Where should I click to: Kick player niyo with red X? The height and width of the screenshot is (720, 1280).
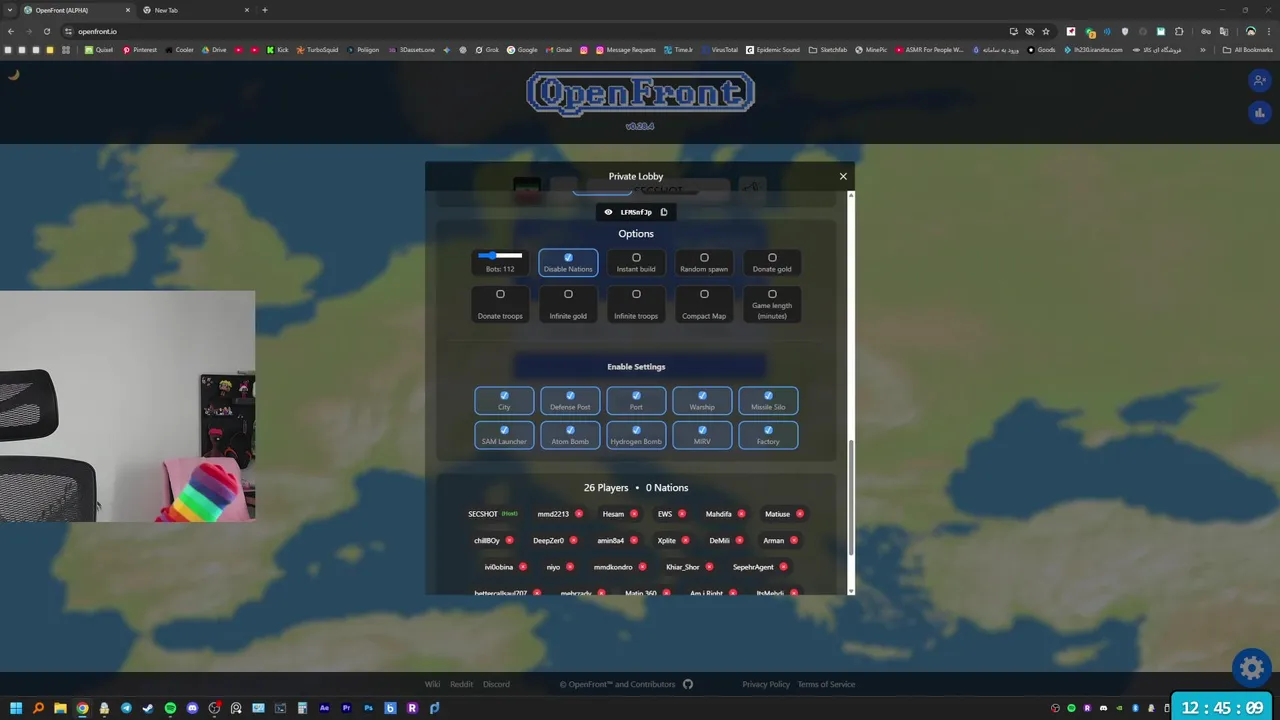coord(570,567)
